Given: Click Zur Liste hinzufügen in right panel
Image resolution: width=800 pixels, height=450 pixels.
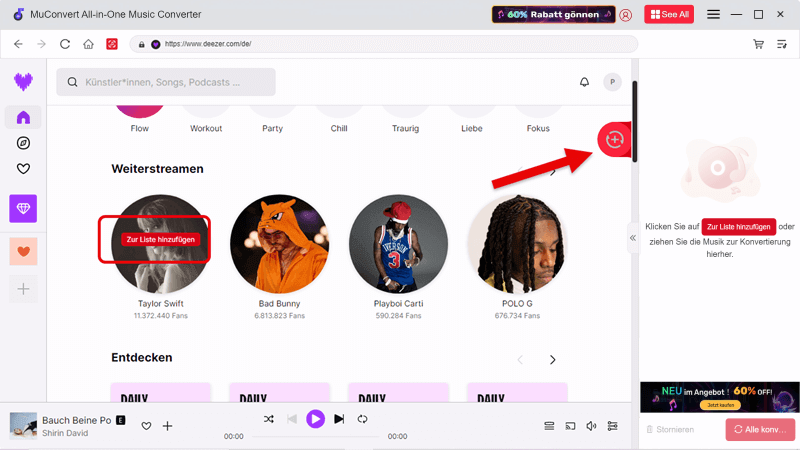Looking at the screenshot, I should [738, 227].
